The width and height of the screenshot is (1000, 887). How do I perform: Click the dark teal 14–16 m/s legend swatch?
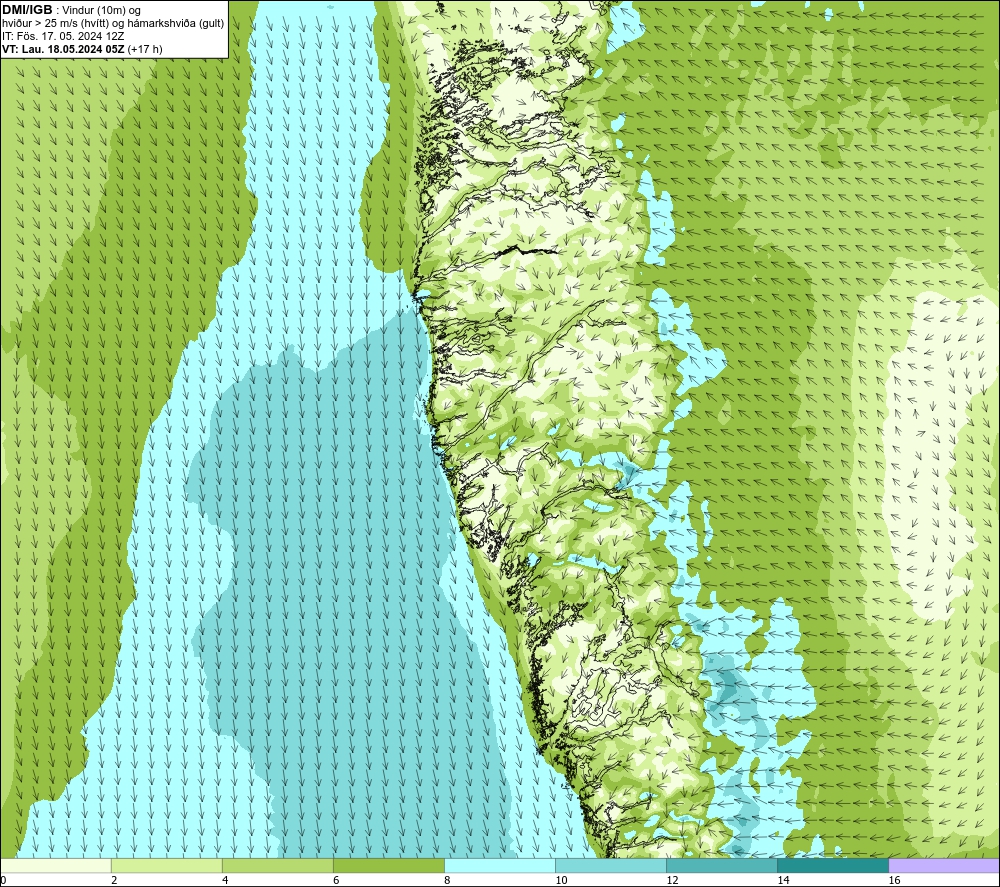pos(833,866)
